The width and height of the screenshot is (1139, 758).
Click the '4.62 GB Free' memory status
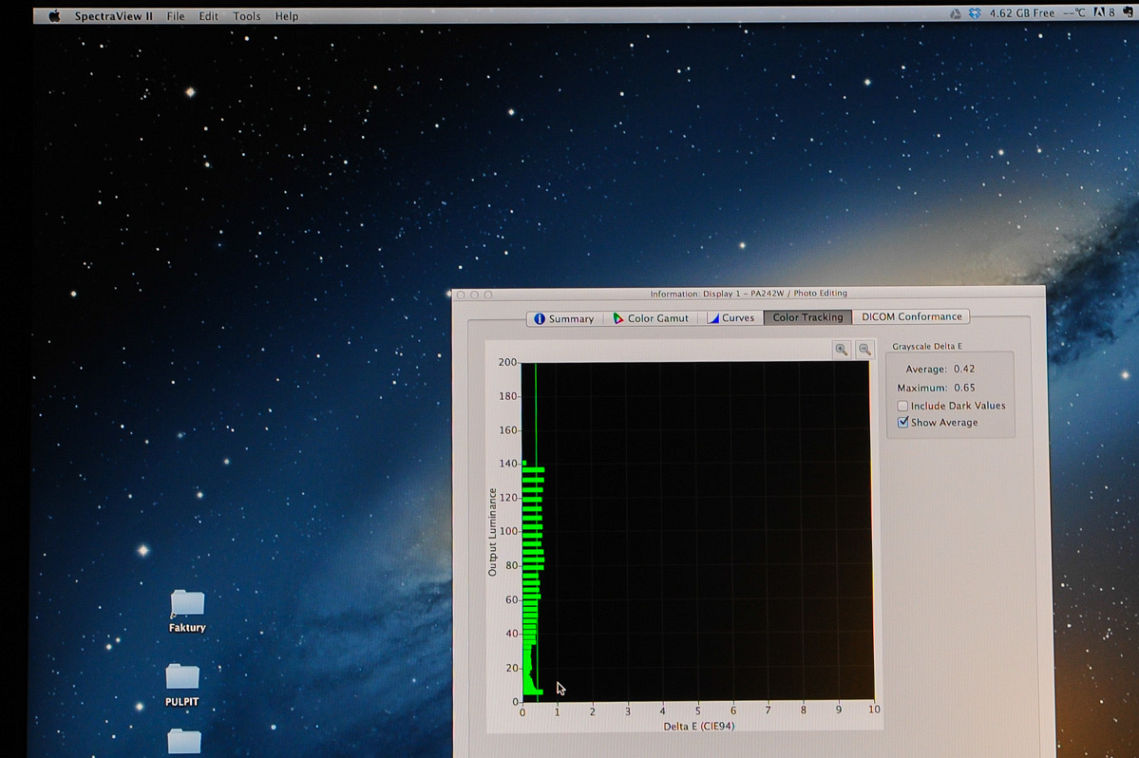(x=1021, y=13)
